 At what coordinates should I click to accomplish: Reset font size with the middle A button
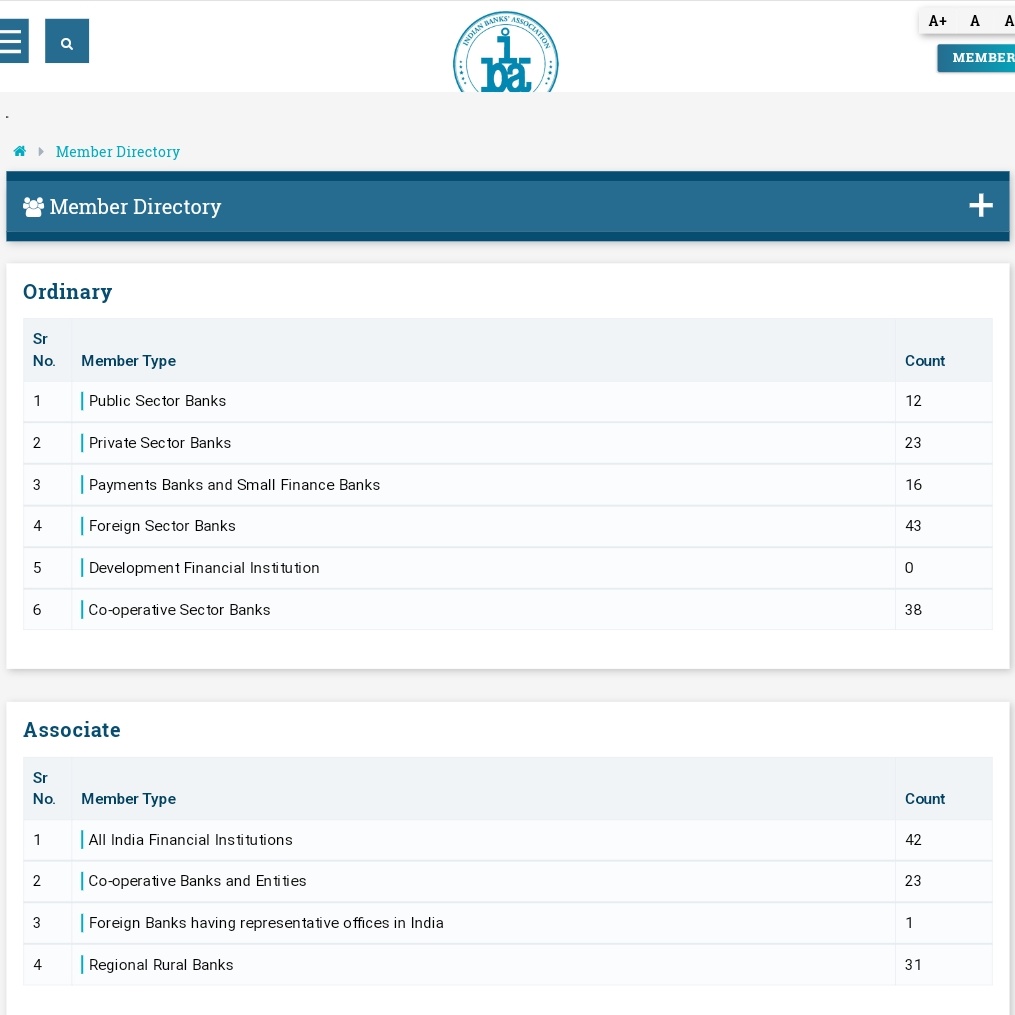point(975,21)
